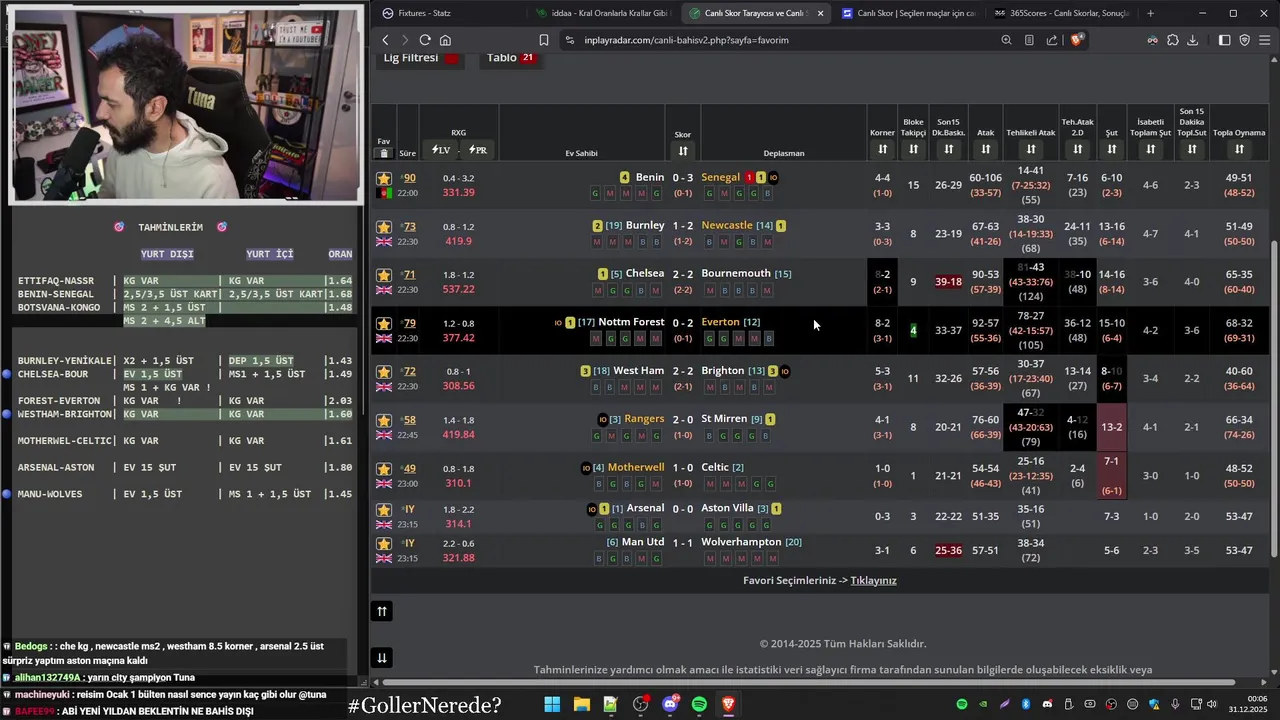
Task: Sort by the Tehlikeli Atak column arrows
Action: pos(1031,149)
